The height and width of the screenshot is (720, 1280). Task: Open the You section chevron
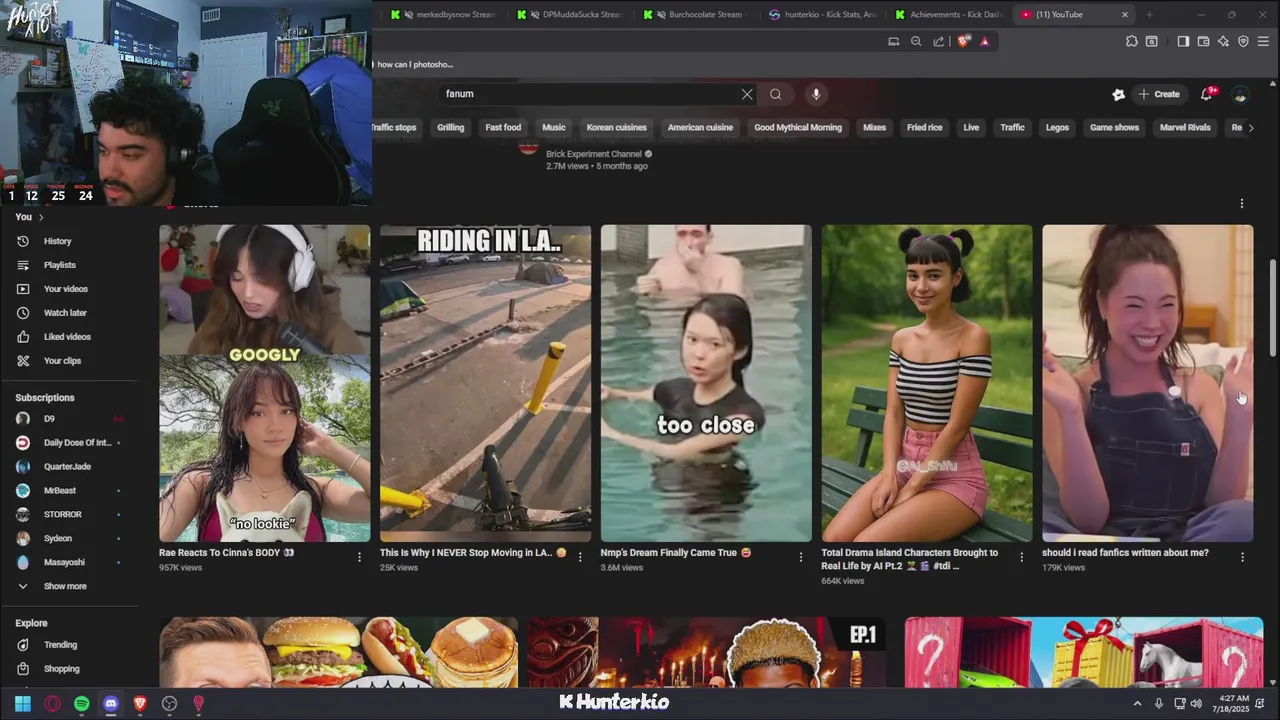point(41,217)
